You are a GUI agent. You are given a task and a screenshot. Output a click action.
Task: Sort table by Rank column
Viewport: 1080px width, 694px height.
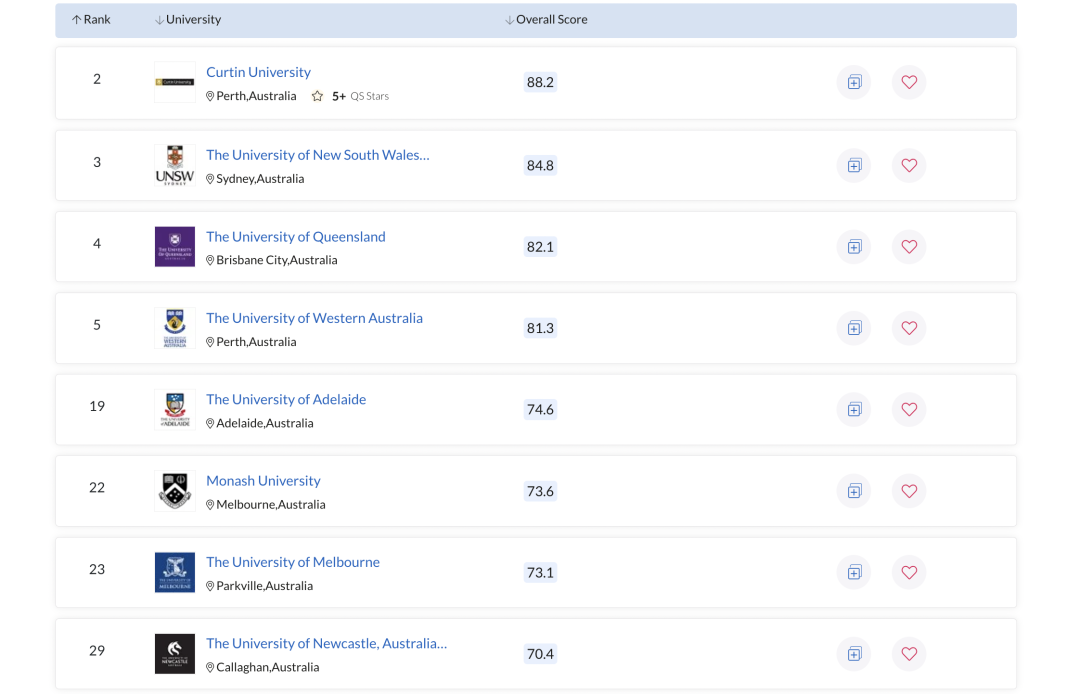click(x=91, y=19)
